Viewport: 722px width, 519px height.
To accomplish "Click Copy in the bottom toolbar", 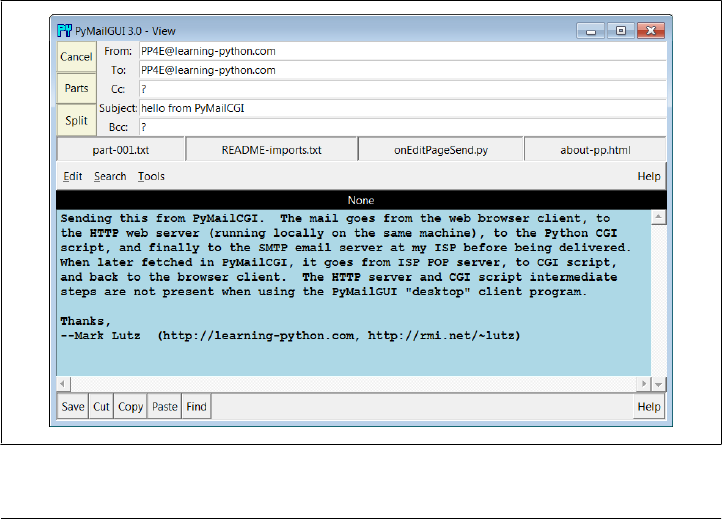I will (130, 407).
